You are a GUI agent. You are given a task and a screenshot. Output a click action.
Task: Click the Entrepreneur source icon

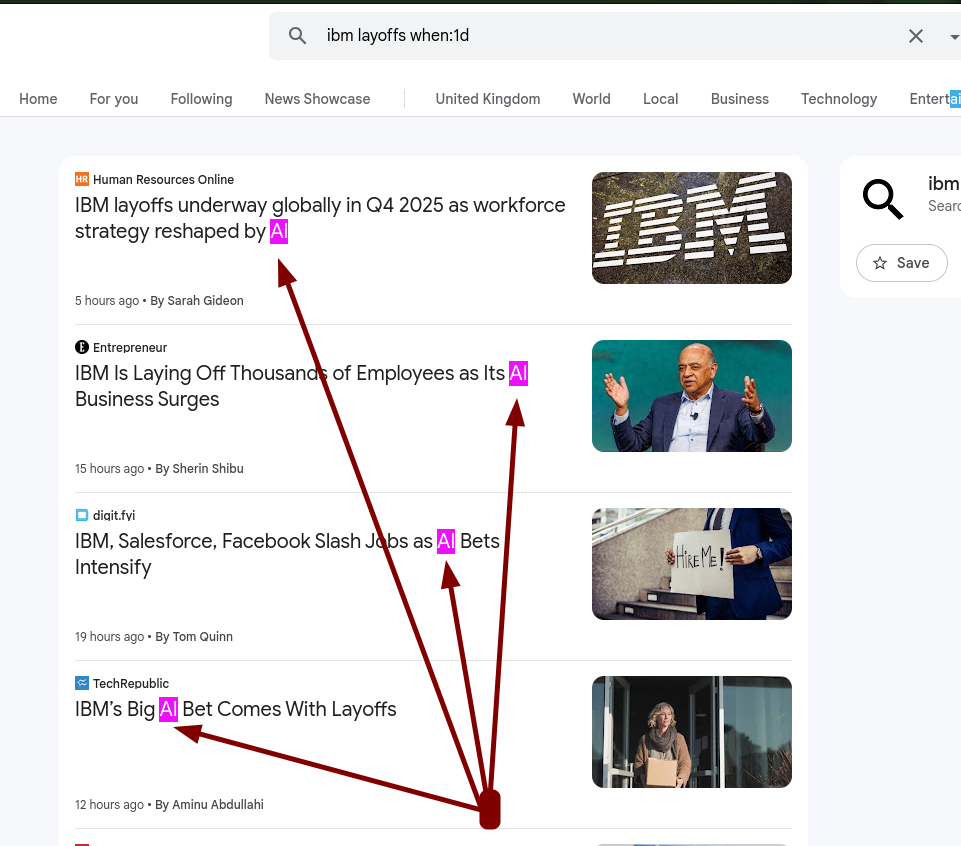click(x=82, y=348)
